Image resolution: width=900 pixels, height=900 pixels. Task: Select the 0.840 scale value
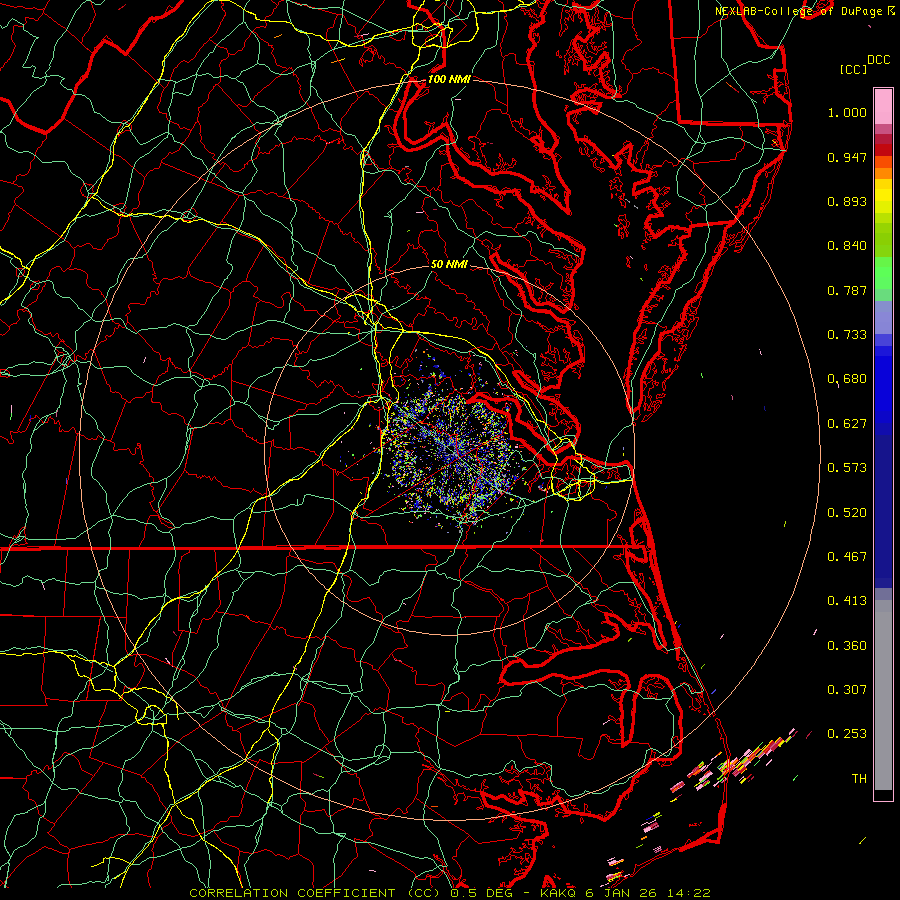point(847,246)
